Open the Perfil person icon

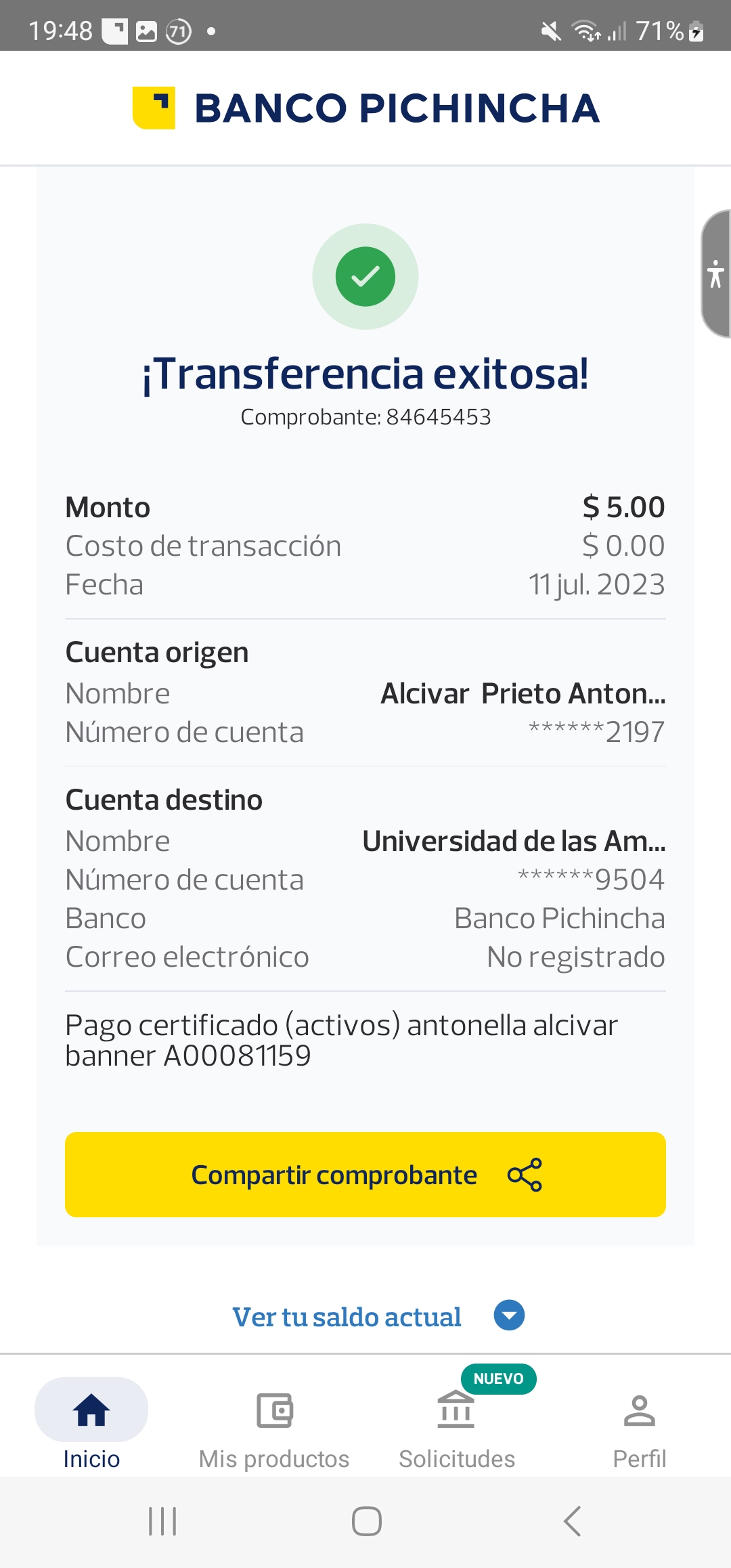click(x=639, y=1411)
